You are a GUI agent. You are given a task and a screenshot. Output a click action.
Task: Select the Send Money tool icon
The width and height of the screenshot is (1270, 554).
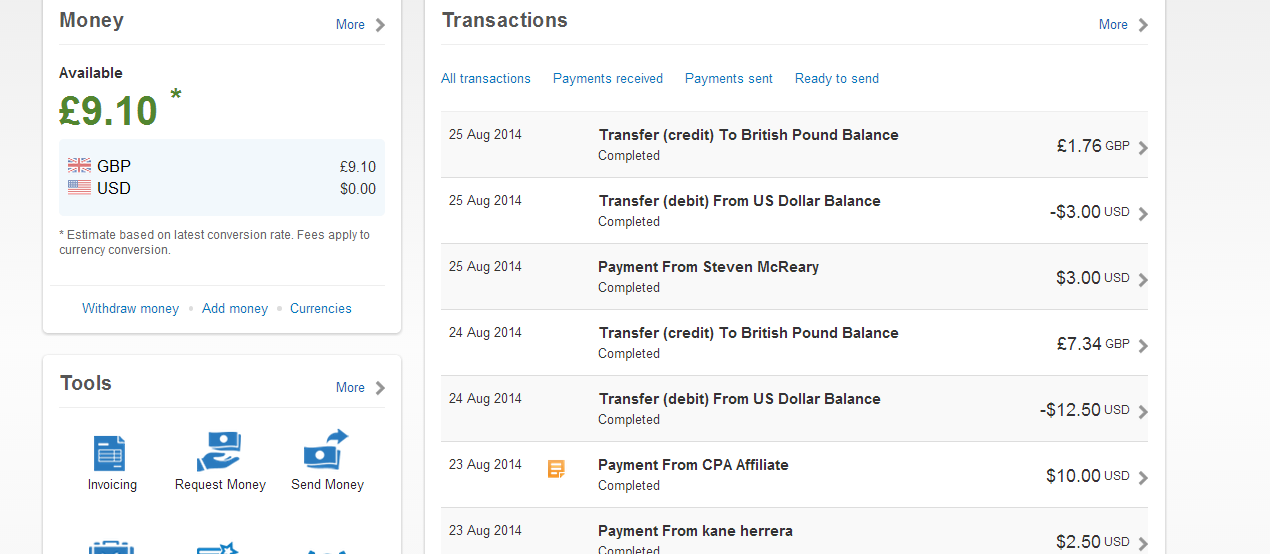point(326,450)
